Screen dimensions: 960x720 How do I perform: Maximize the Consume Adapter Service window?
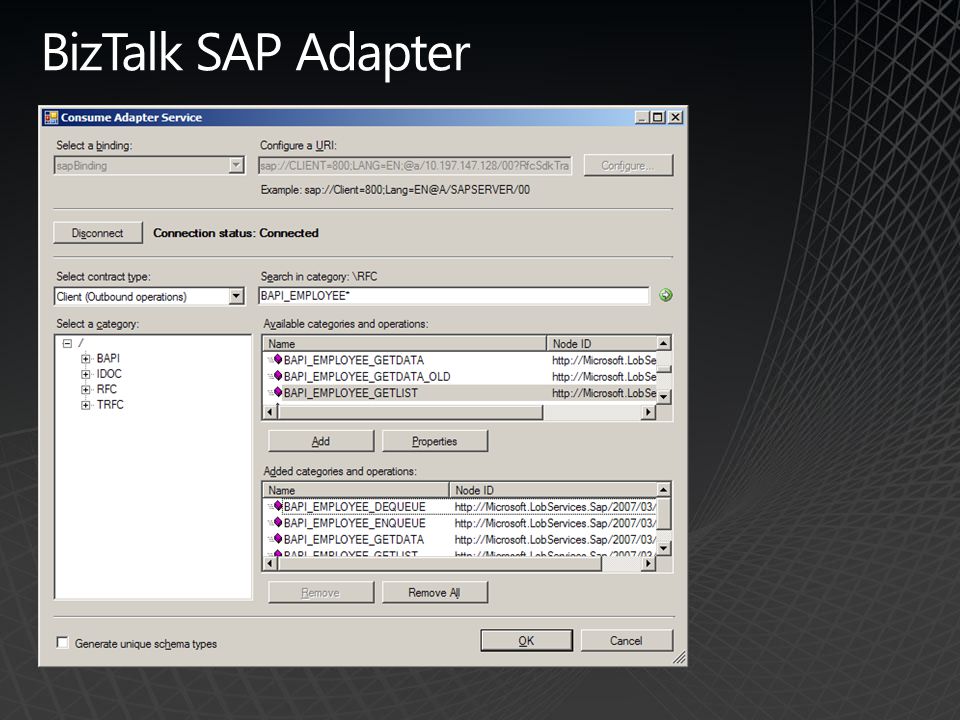click(x=658, y=117)
